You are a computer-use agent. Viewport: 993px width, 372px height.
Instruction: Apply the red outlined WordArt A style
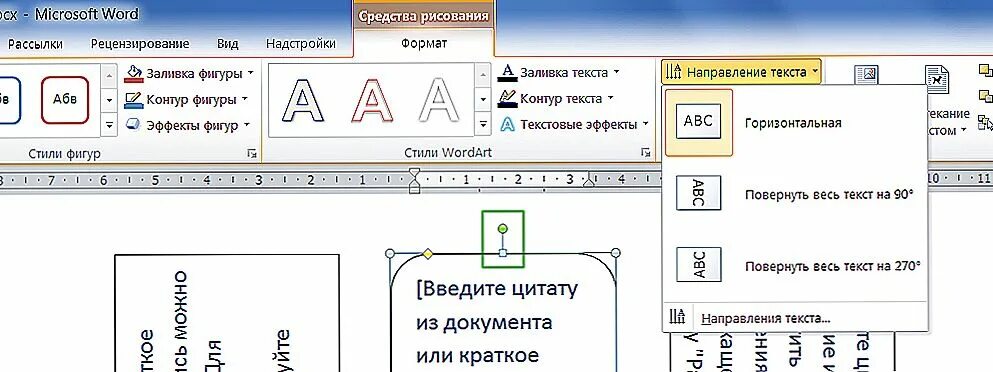[x=372, y=100]
